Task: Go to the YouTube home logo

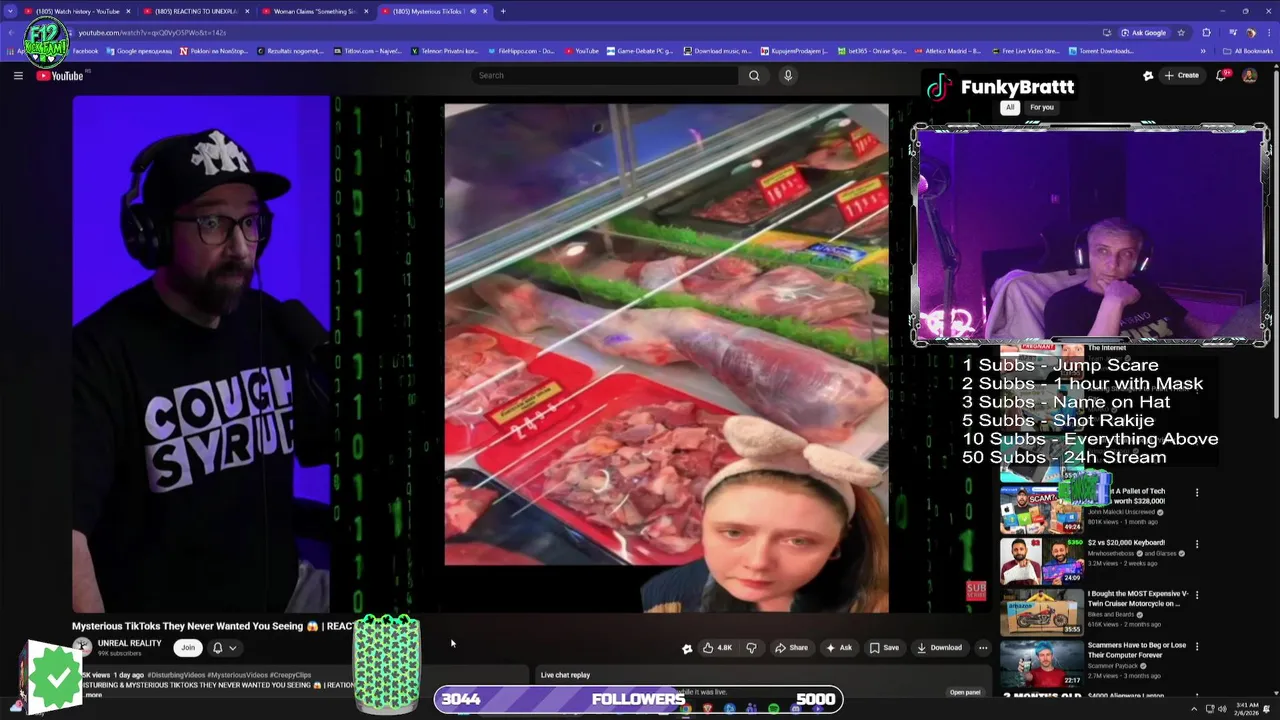Action: click(60, 76)
